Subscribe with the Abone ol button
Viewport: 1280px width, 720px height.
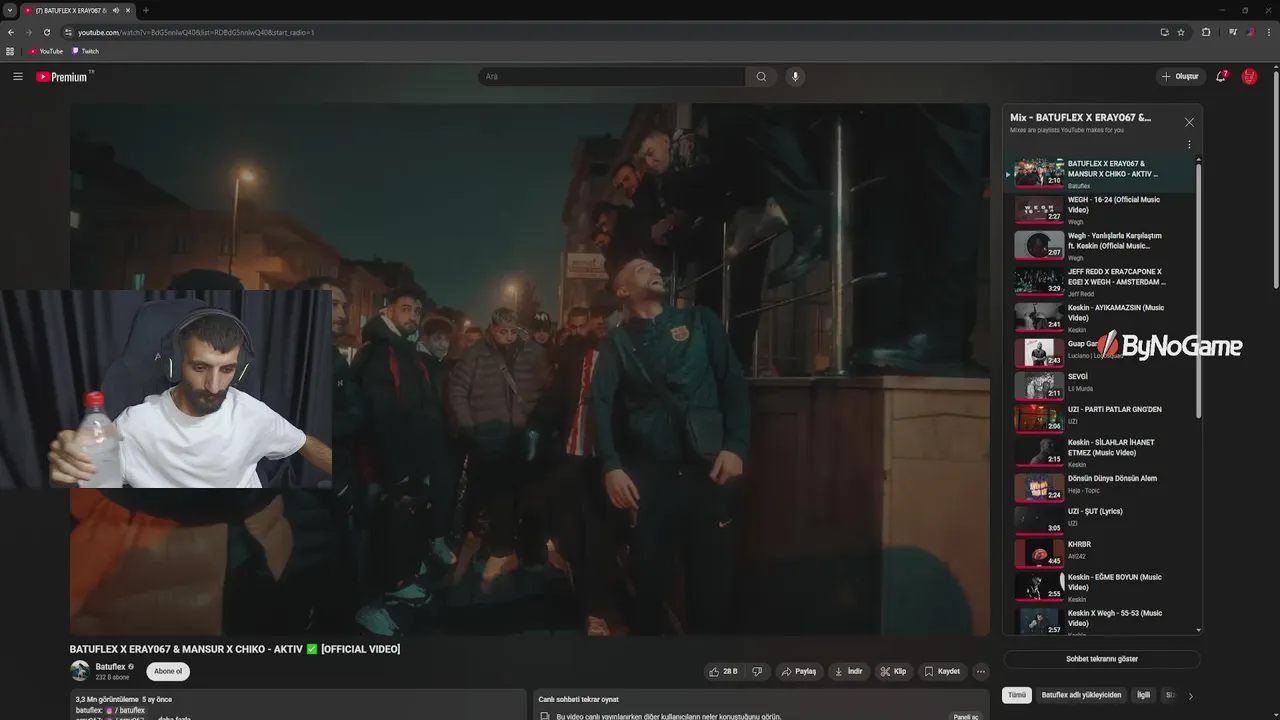pyautogui.click(x=168, y=671)
